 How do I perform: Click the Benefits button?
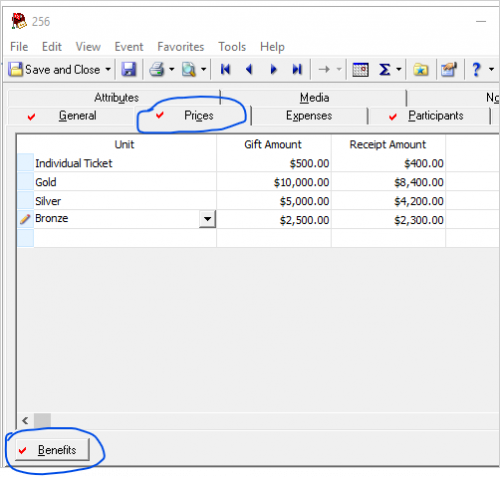tap(52, 450)
